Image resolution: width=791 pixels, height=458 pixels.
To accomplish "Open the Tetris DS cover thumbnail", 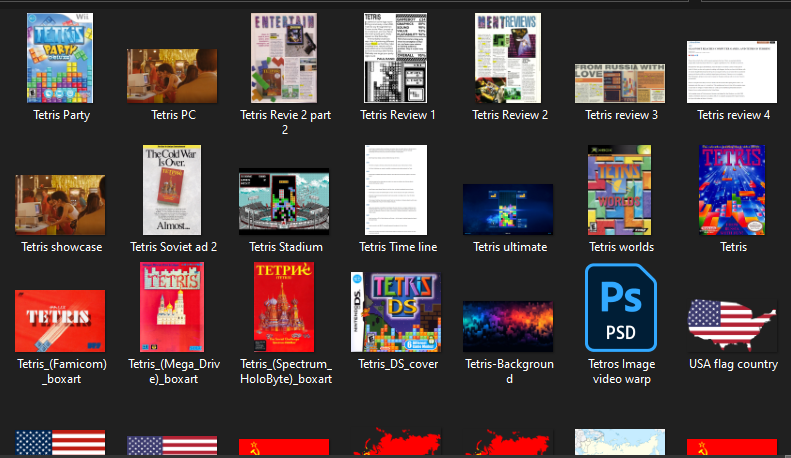I will [396, 312].
